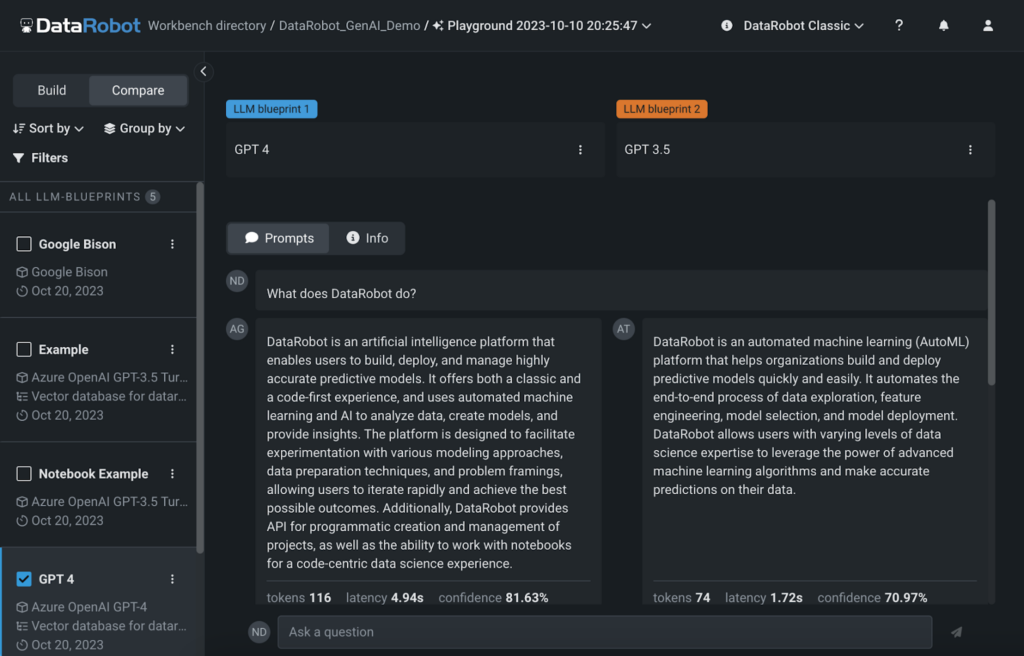1024x656 pixels.
Task: Open the Group by dropdown
Action: [x=144, y=128]
